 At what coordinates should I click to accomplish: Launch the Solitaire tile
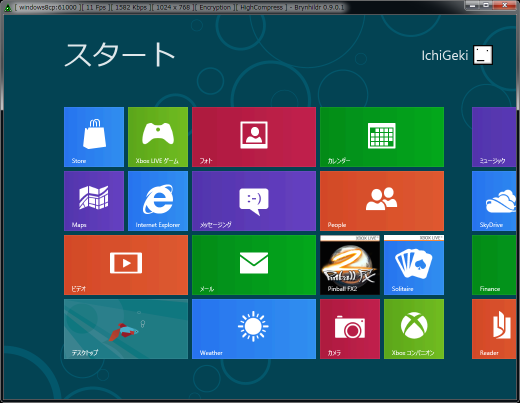point(414,265)
